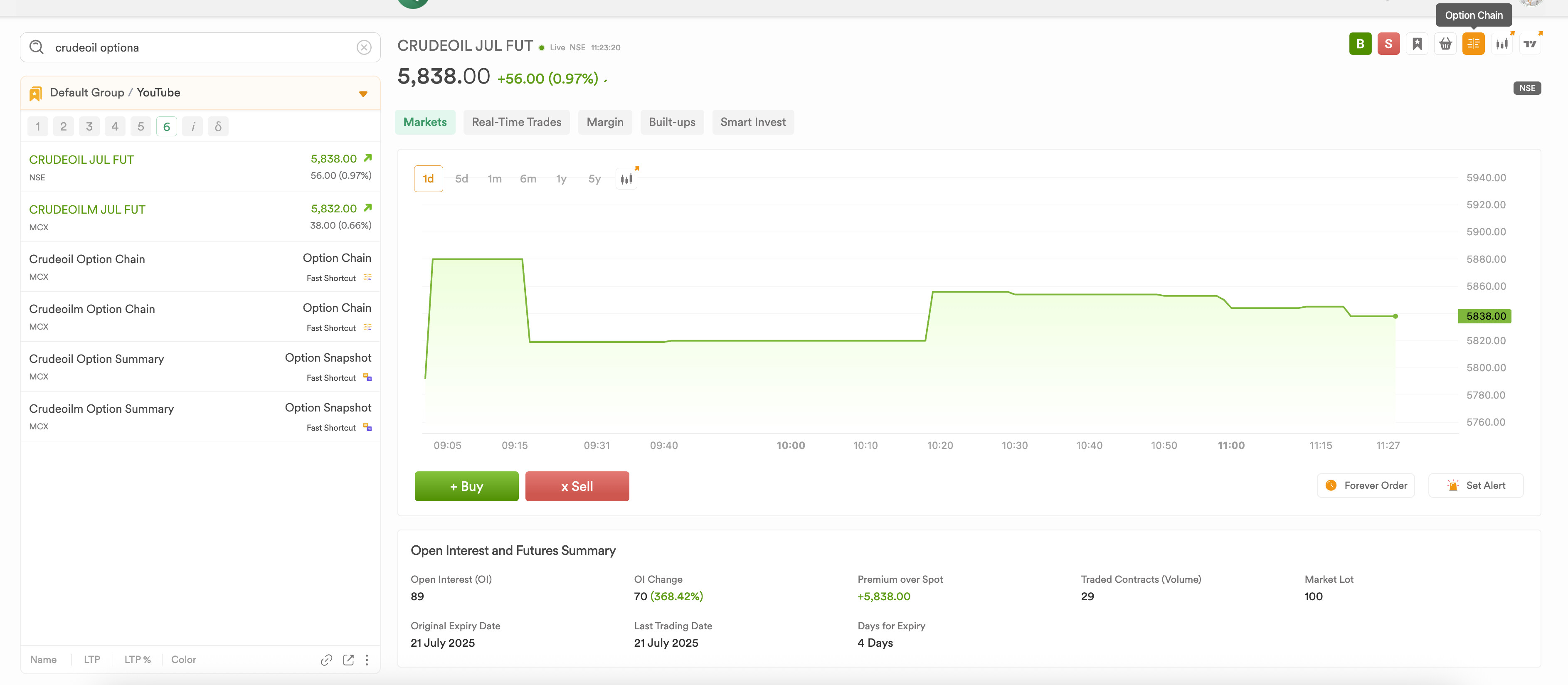The height and width of the screenshot is (685, 1568).
Task: Open the three-dot menu in watchlist footer
Action: click(367, 660)
